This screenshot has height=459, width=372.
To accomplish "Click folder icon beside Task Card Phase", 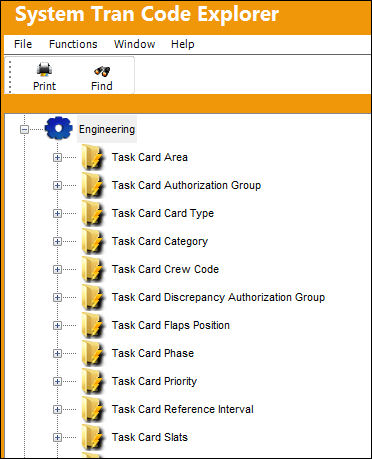I will click(x=92, y=353).
